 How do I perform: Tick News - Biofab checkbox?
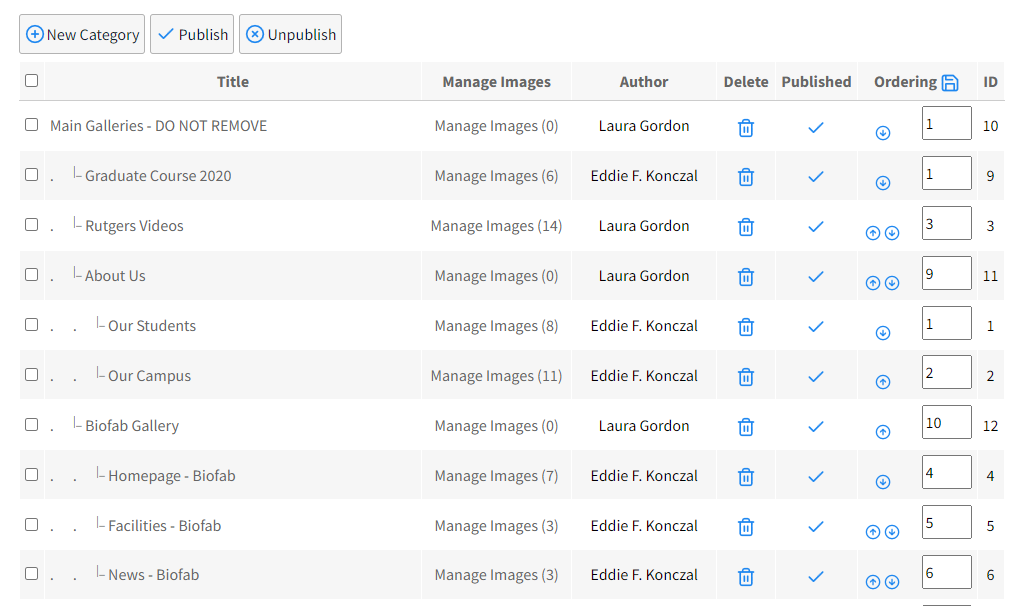coord(31,573)
